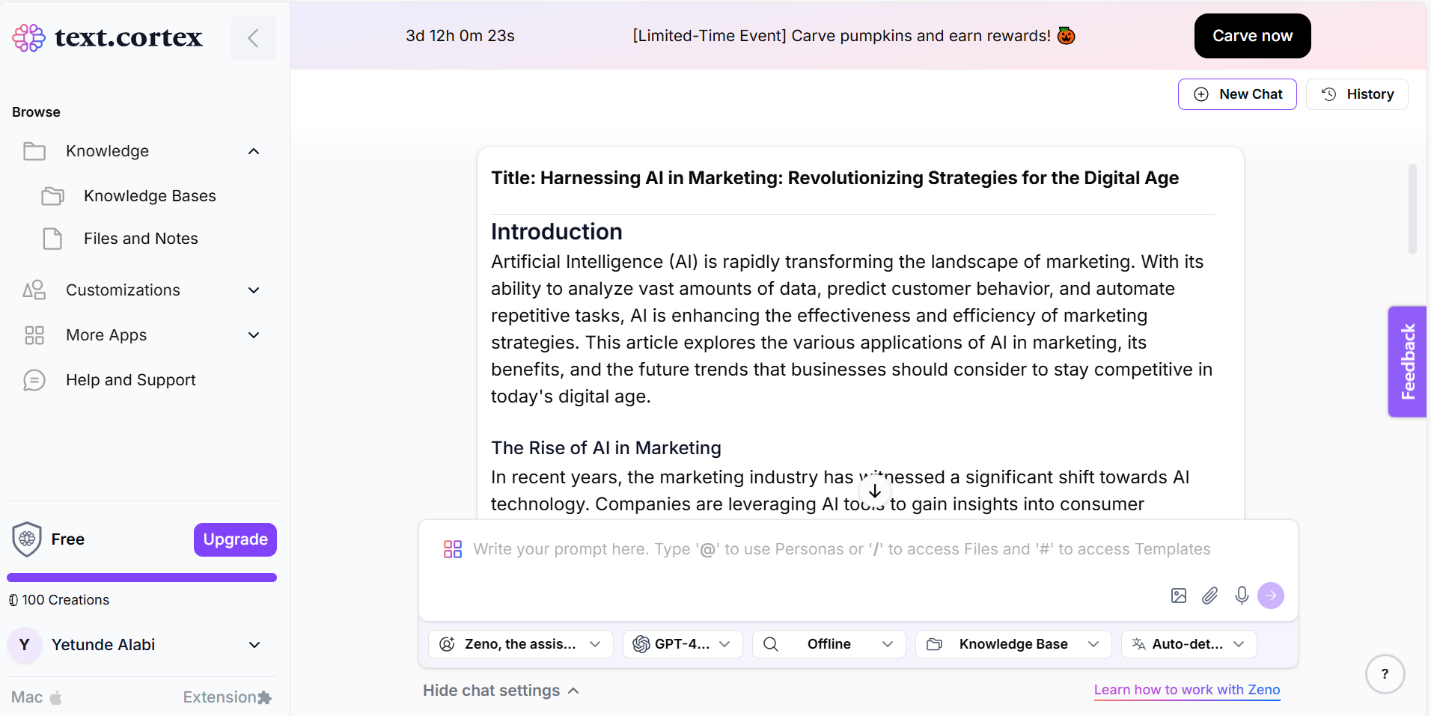Screen dimensions: 1431x716
Task: Click into the prompt input field
Action: pos(841,549)
